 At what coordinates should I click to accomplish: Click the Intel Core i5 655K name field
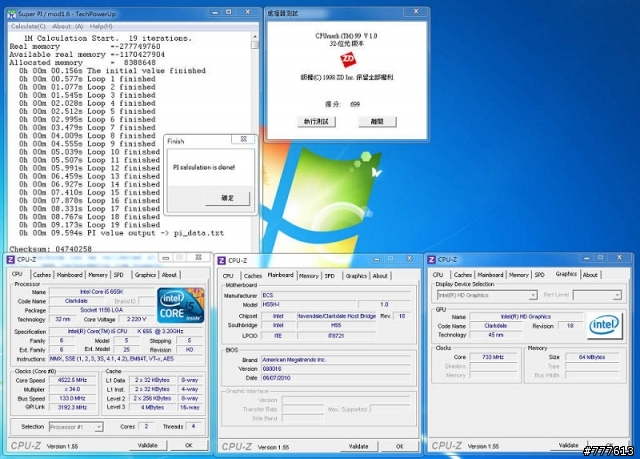click(x=102, y=292)
